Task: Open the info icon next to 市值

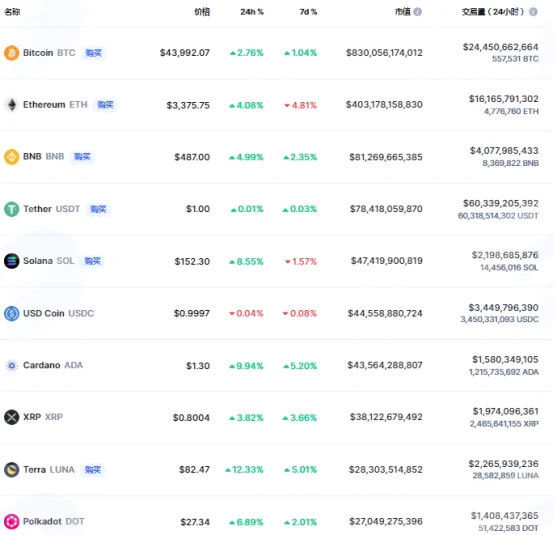Action: click(418, 12)
